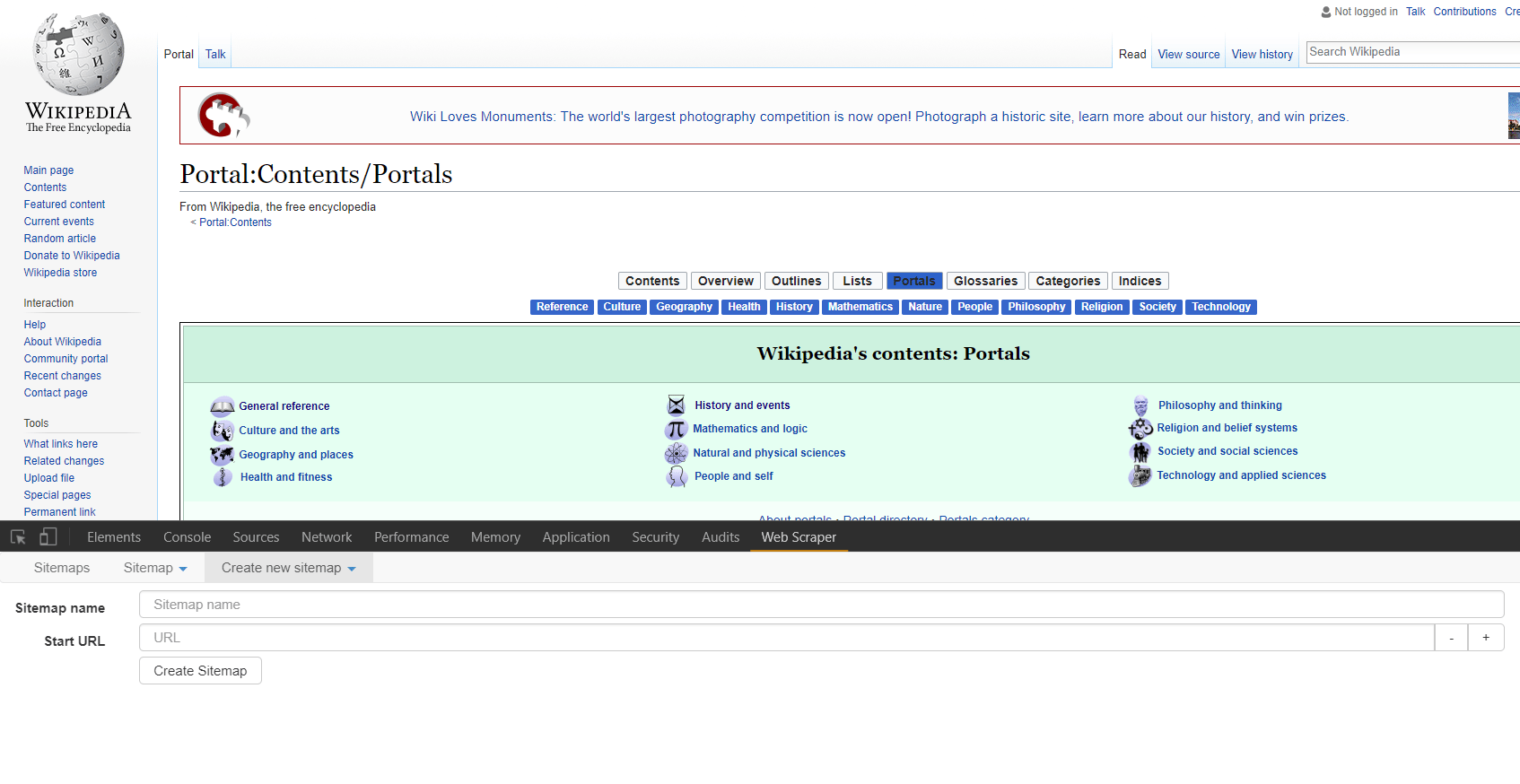Switch to the Sources tab
Screen dimensions: 1520x784
256,537
